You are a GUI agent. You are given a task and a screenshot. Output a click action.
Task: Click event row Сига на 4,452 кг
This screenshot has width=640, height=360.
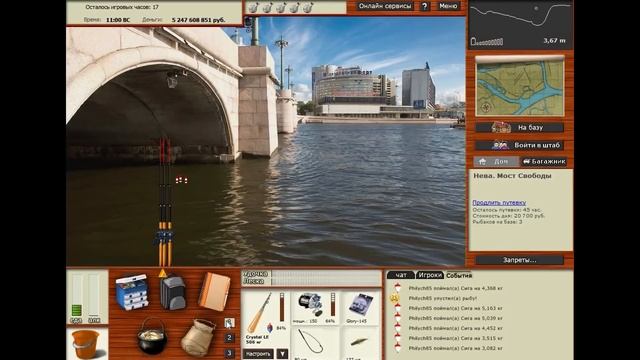[456, 328]
